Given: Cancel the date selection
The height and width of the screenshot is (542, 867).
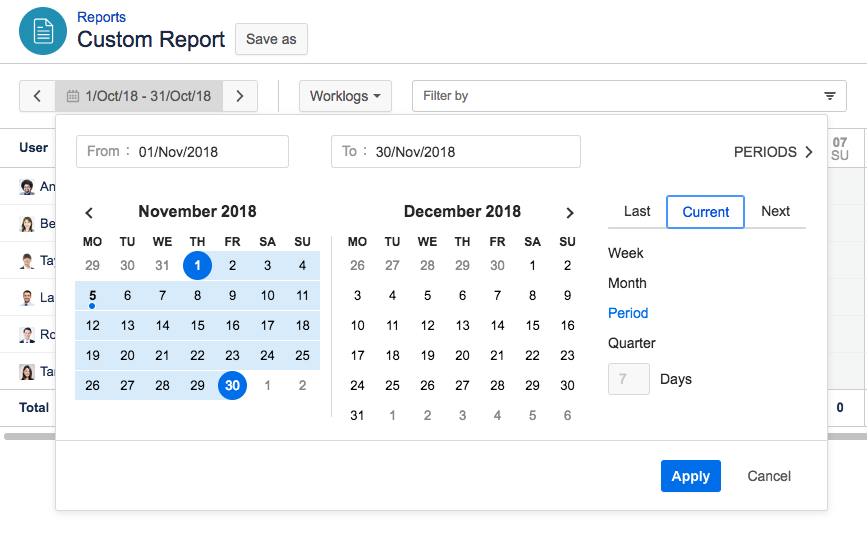Looking at the screenshot, I should (769, 476).
